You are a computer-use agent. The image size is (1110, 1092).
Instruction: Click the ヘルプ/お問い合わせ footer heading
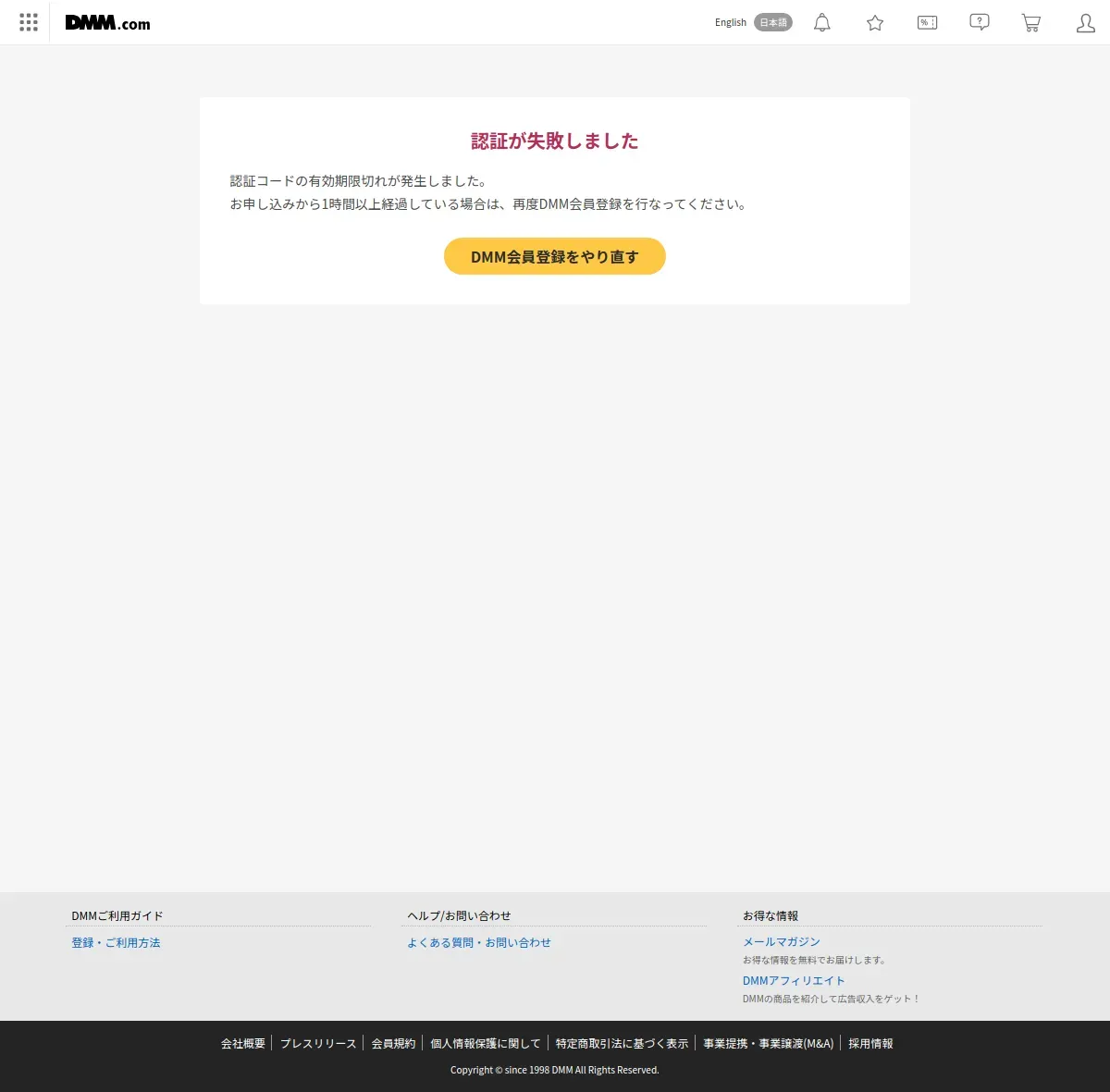coord(459,916)
